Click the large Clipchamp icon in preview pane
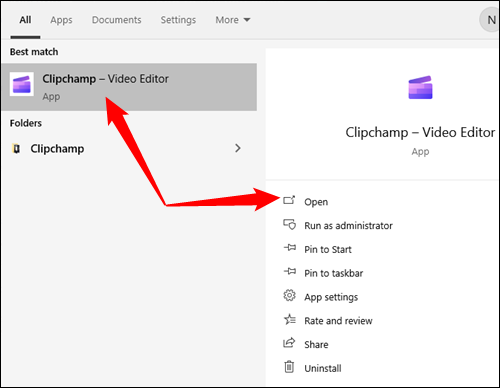Screen dimensions: 500x388 (420, 88)
